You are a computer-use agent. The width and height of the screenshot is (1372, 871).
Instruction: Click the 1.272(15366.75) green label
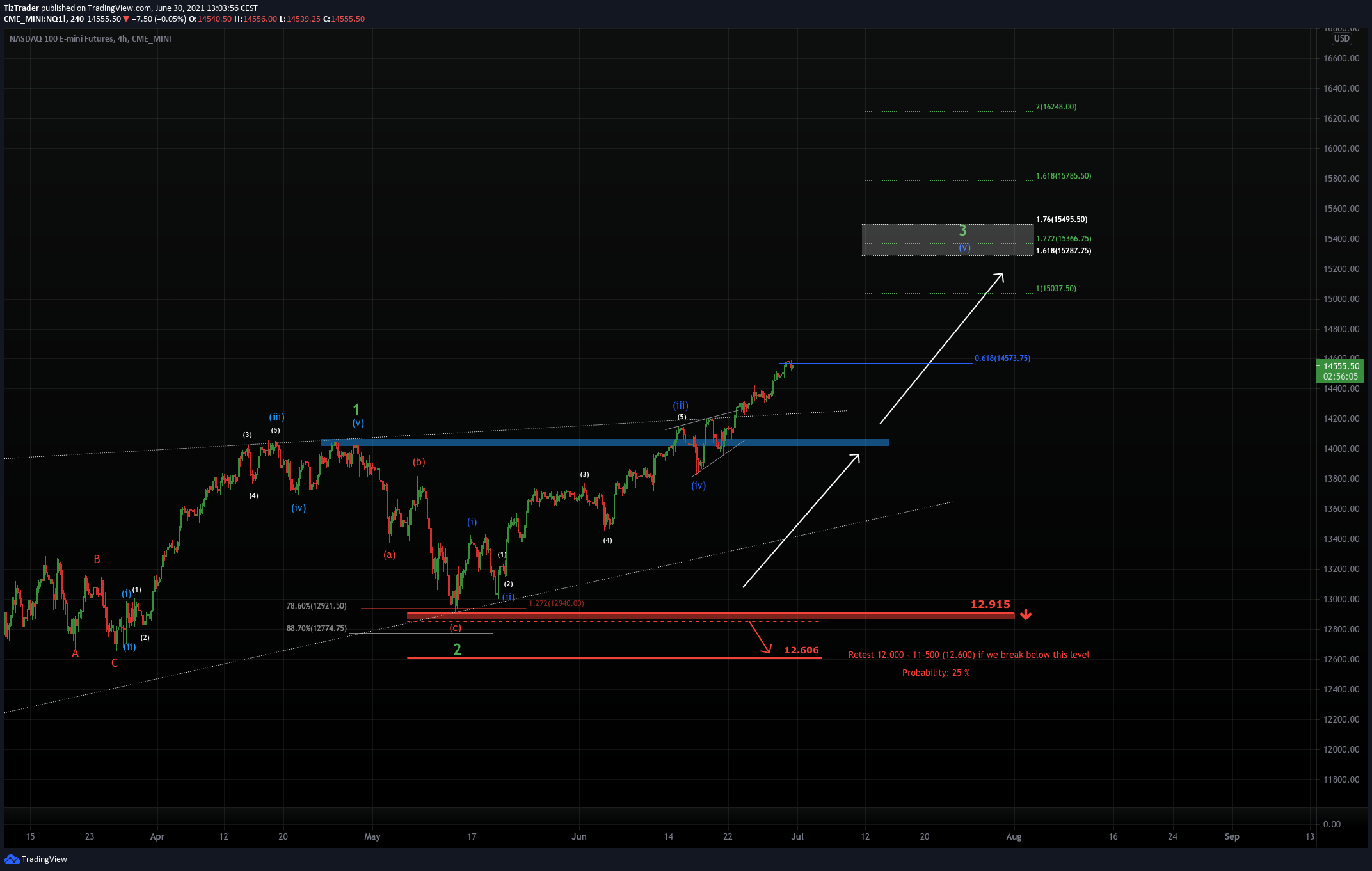pos(1064,239)
